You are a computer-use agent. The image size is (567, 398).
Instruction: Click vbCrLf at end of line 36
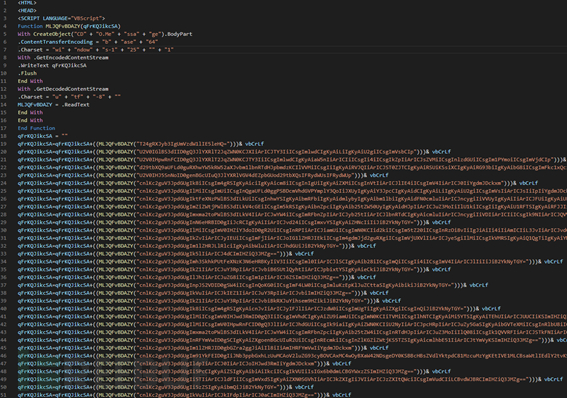click(367, 277)
